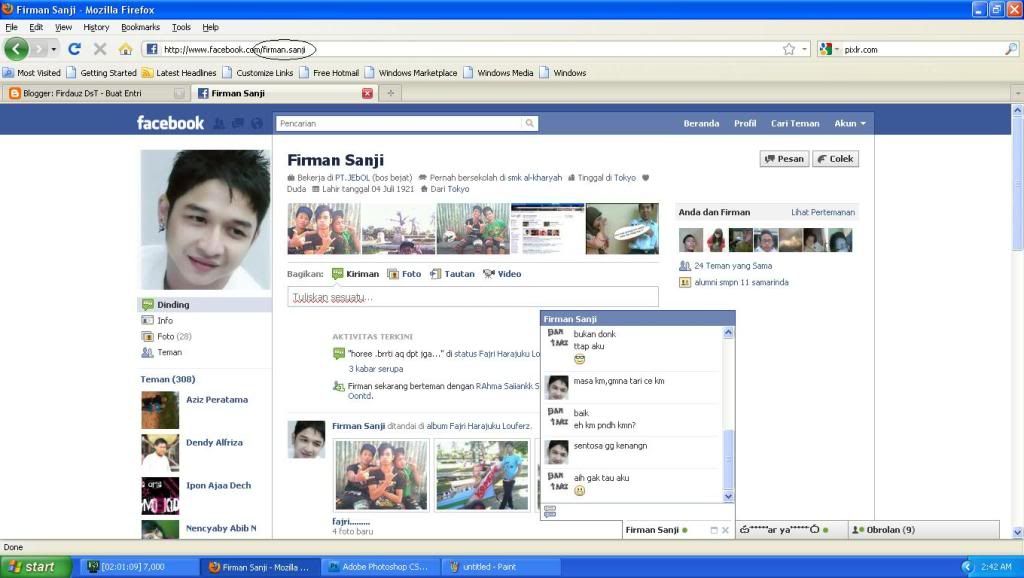This screenshot has width=1024, height=578.
Task: Open friend Aziz Peratama's profile
Action: pos(217,400)
